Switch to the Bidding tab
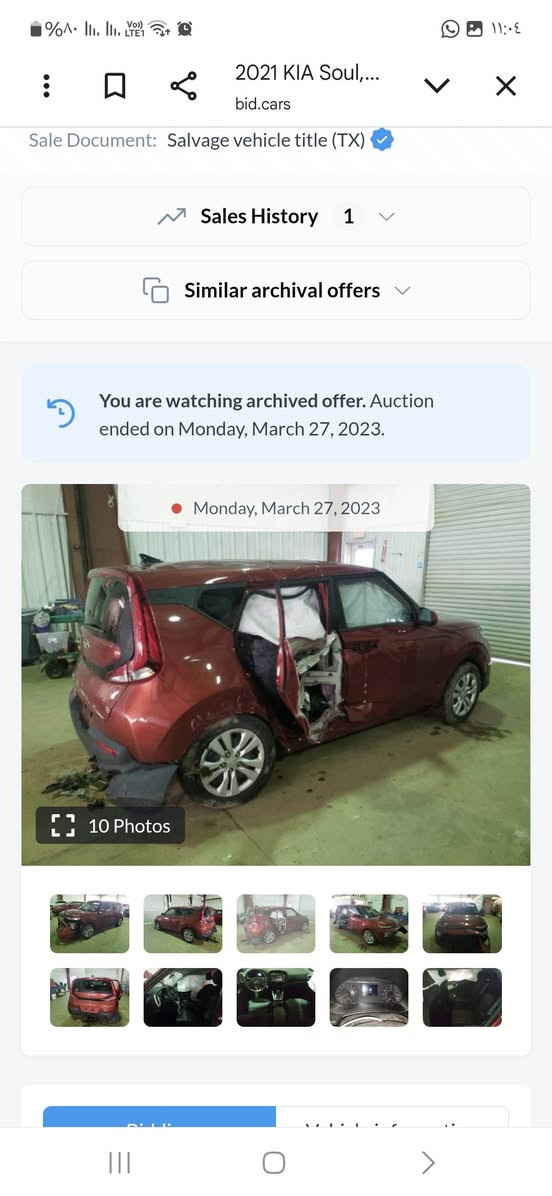 (159, 1117)
